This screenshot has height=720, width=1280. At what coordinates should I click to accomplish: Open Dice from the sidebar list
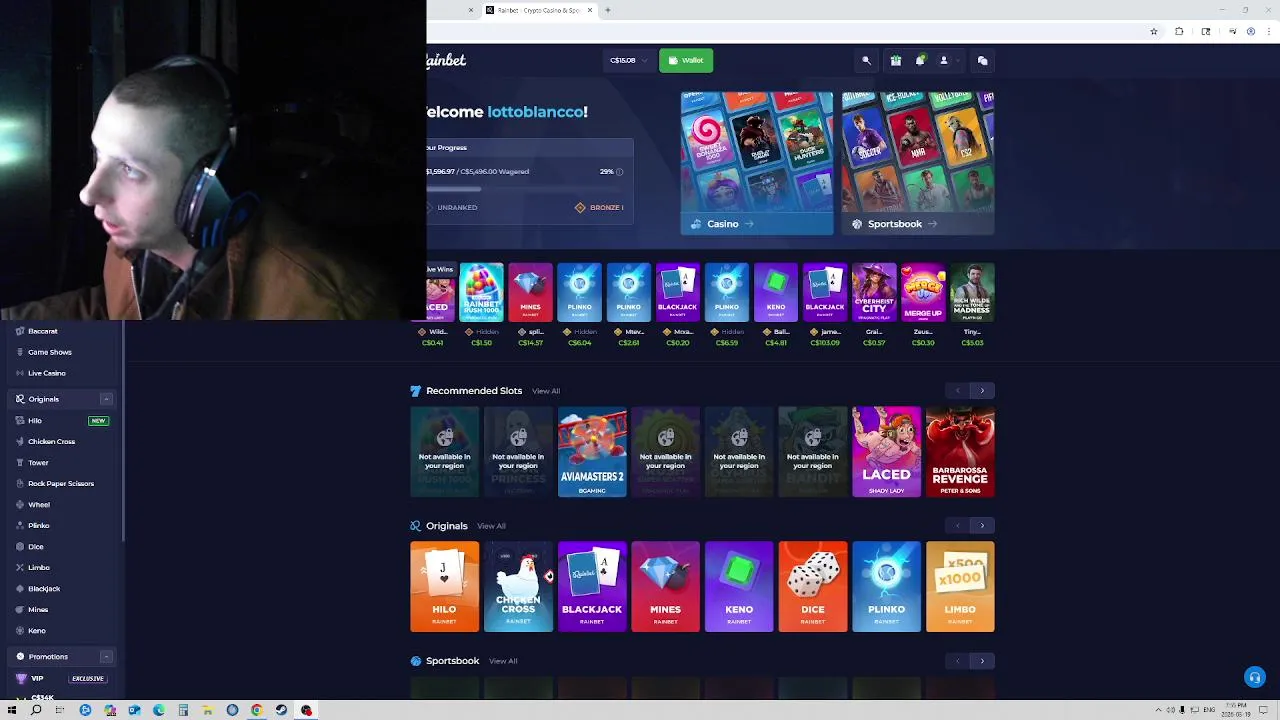click(36, 547)
